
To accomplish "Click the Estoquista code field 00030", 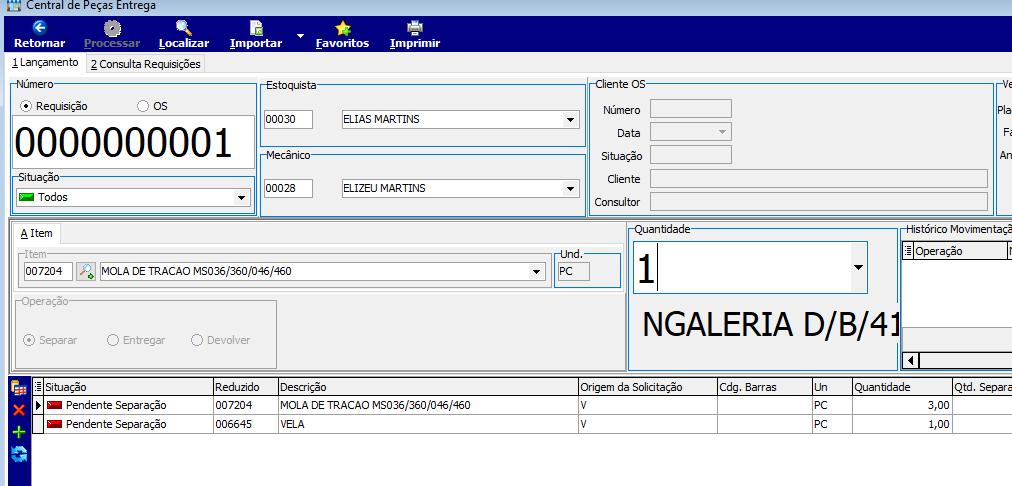I will [x=288, y=119].
